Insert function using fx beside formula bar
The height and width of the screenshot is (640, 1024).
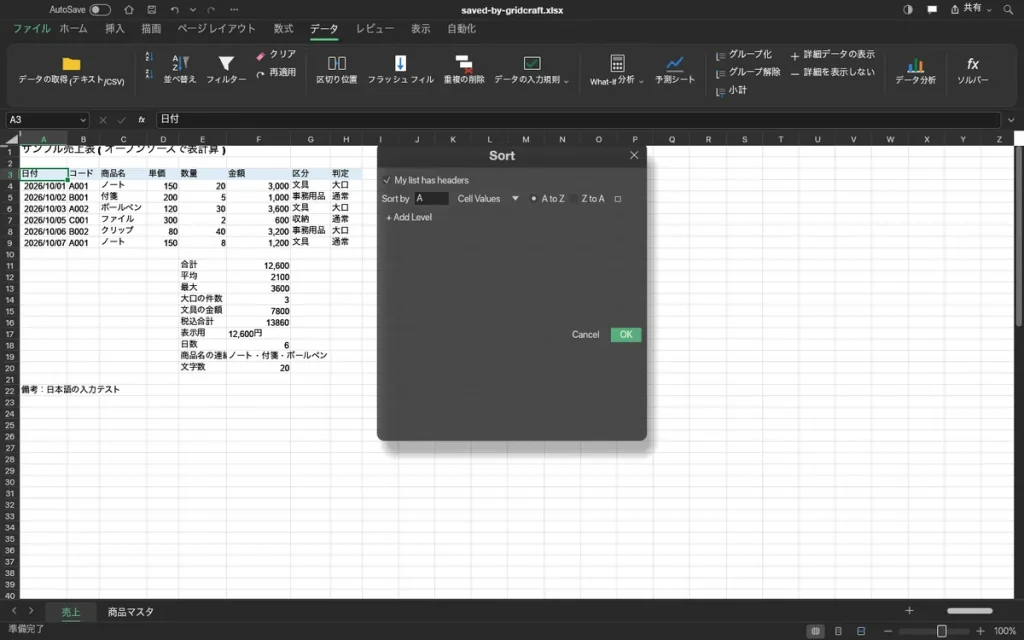pyautogui.click(x=142, y=120)
